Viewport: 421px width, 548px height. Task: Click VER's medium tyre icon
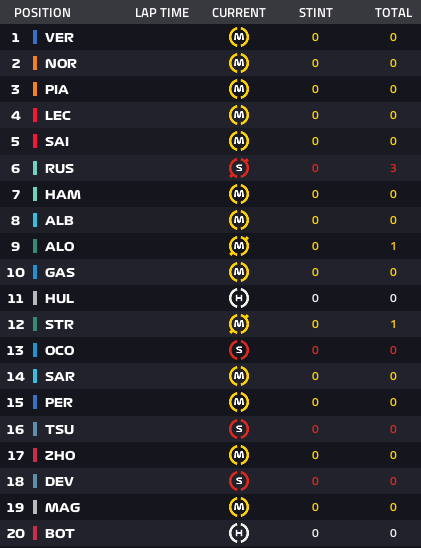(x=239, y=37)
